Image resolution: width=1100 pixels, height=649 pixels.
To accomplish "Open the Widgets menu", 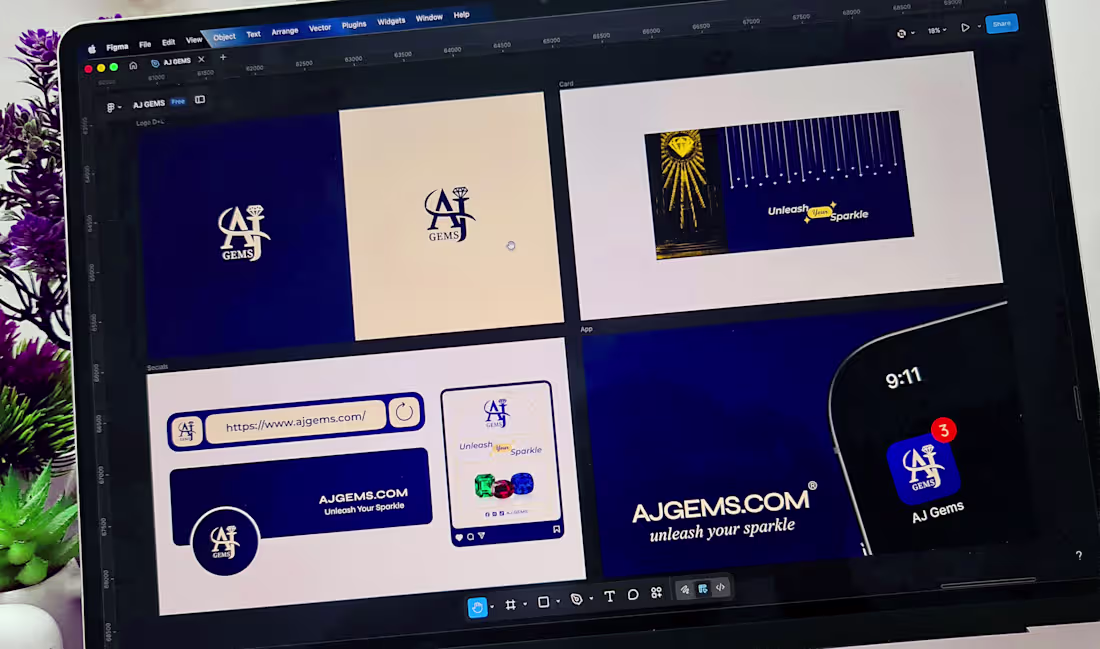I will (391, 21).
